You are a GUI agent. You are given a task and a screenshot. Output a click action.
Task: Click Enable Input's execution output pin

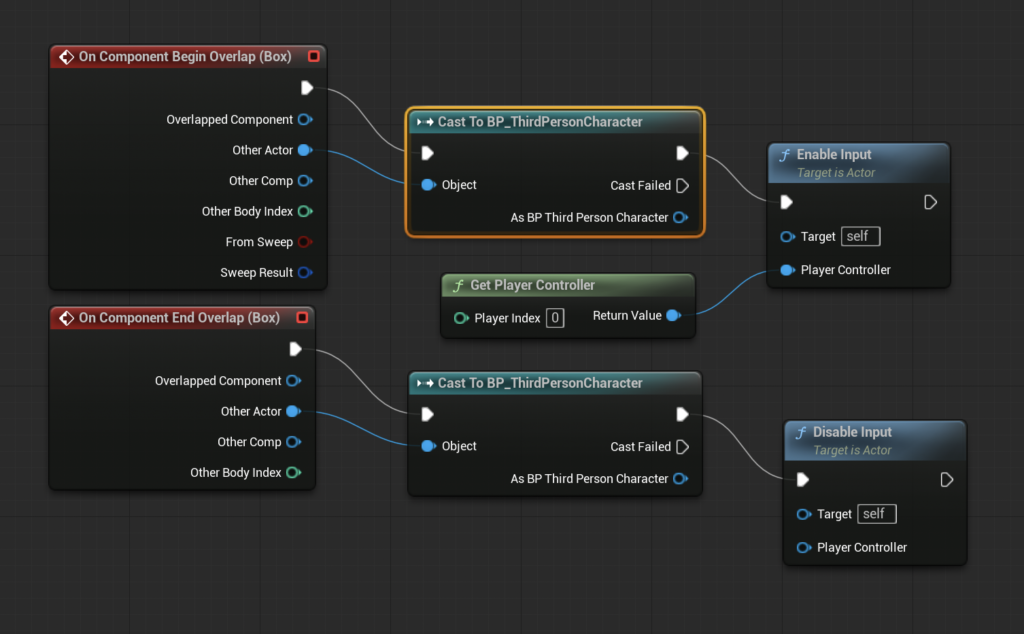pos(930,202)
